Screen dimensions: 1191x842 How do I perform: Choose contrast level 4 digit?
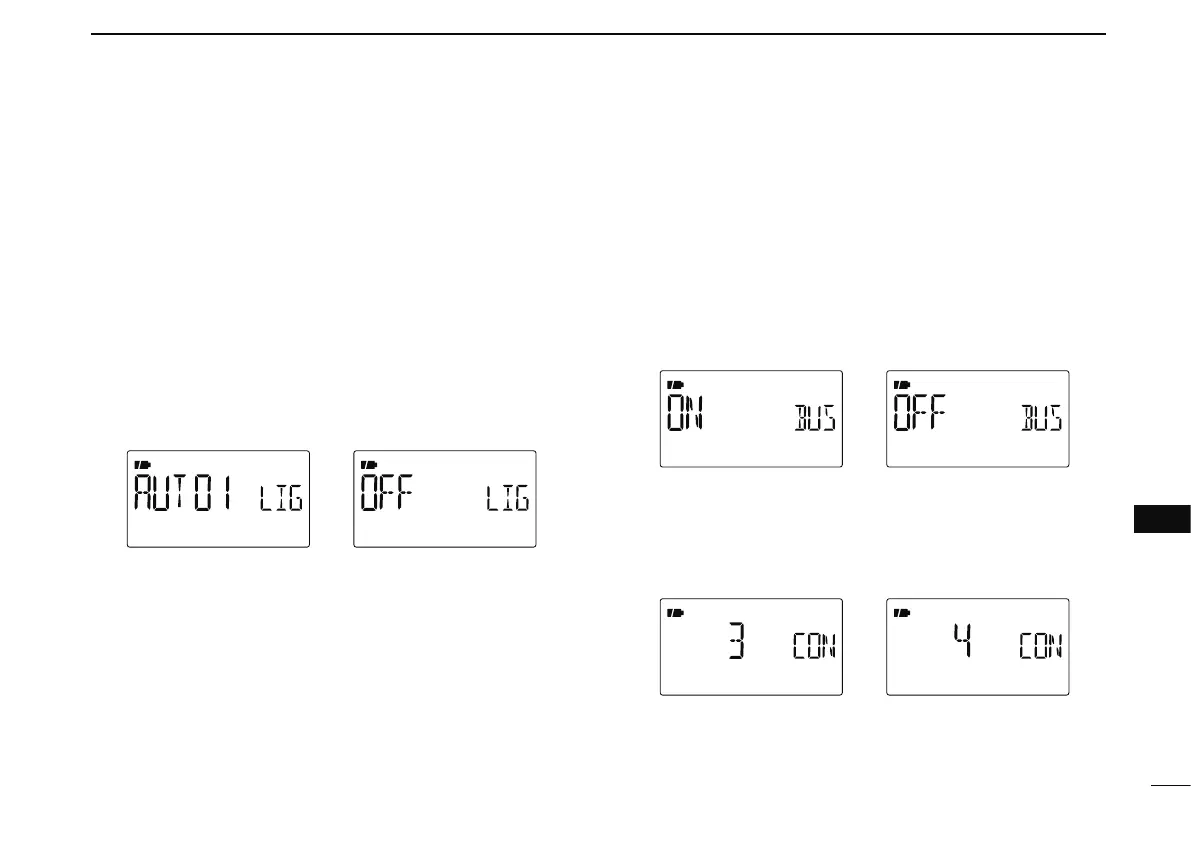(x=961, y=641)
